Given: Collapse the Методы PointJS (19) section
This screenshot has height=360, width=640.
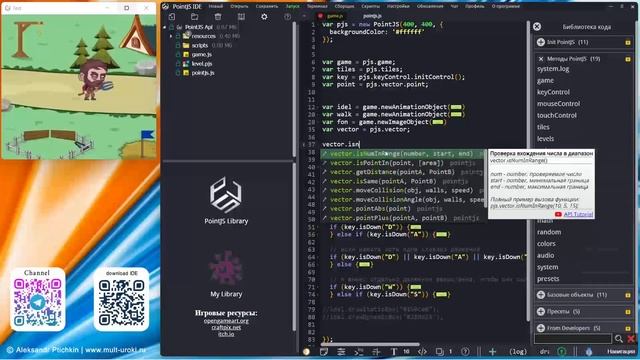Looking at the screenshot, I should (541, 59).
